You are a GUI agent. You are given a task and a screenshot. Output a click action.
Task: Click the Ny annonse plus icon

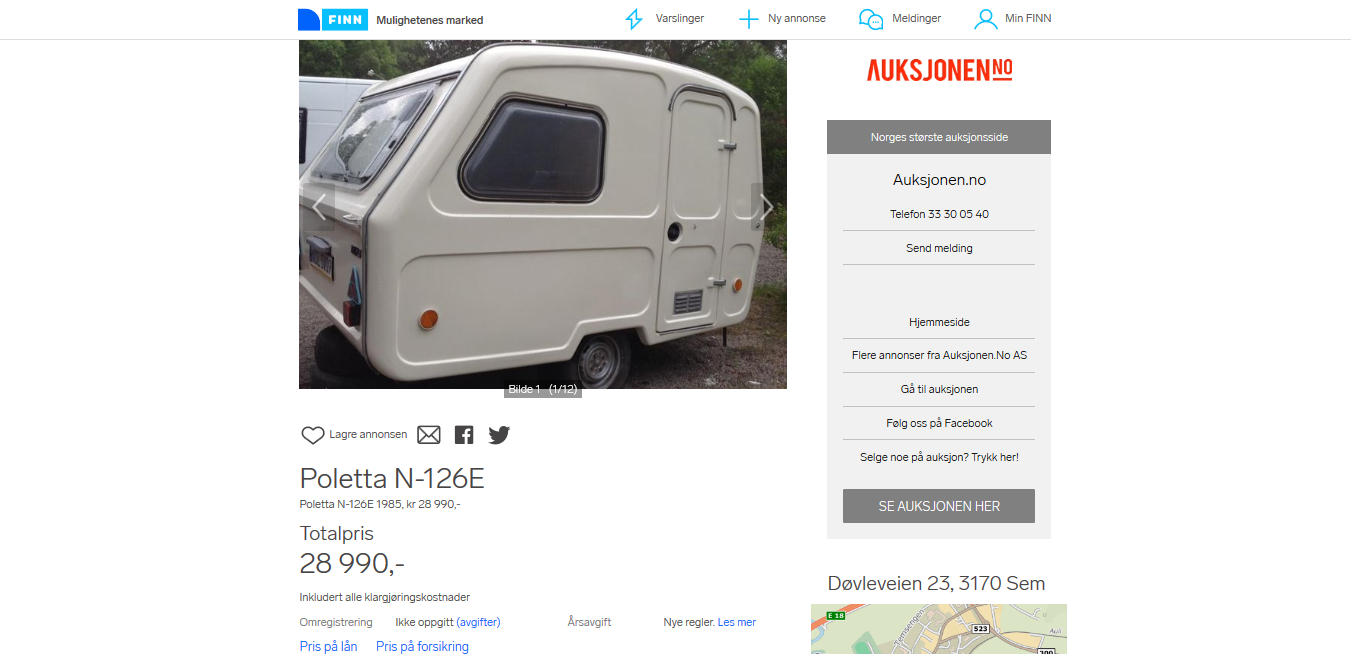[748, 19]
